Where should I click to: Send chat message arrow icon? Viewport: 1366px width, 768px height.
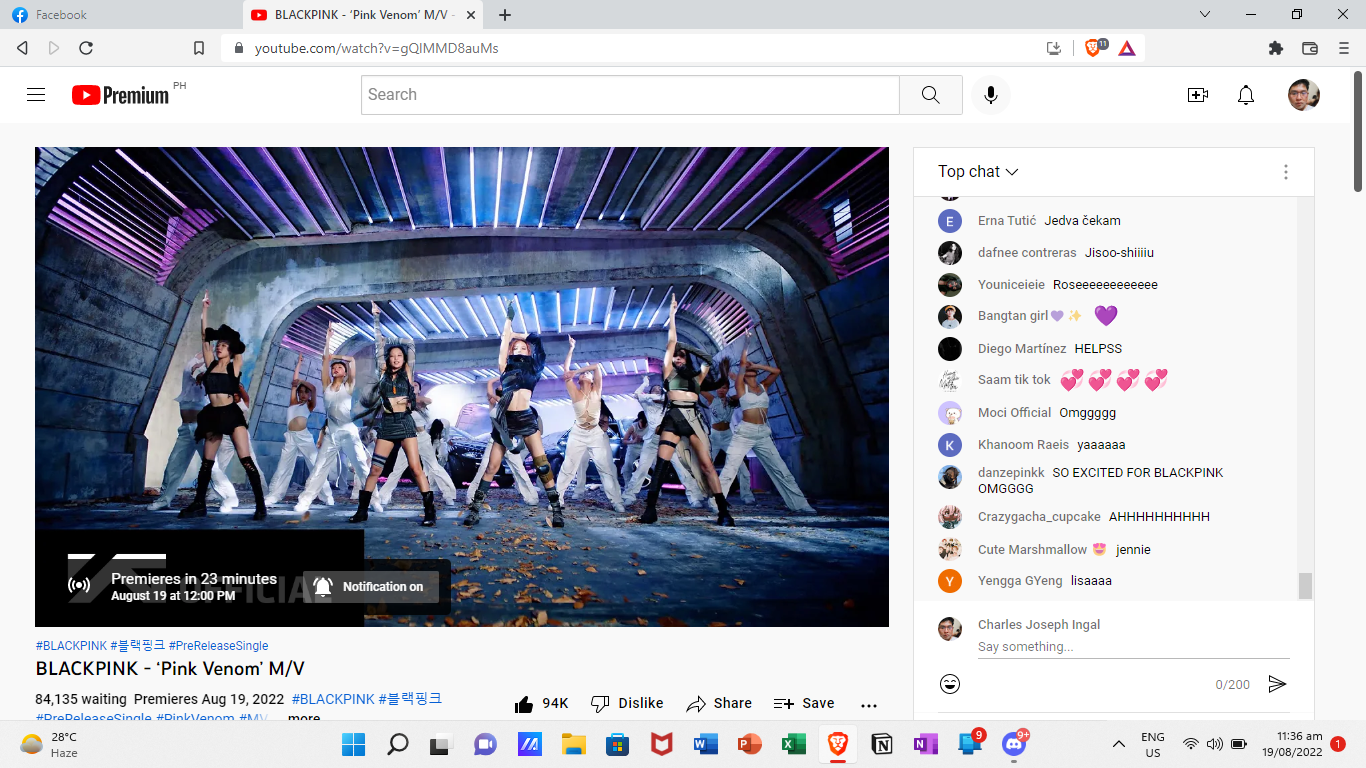tap(1277, 684)
